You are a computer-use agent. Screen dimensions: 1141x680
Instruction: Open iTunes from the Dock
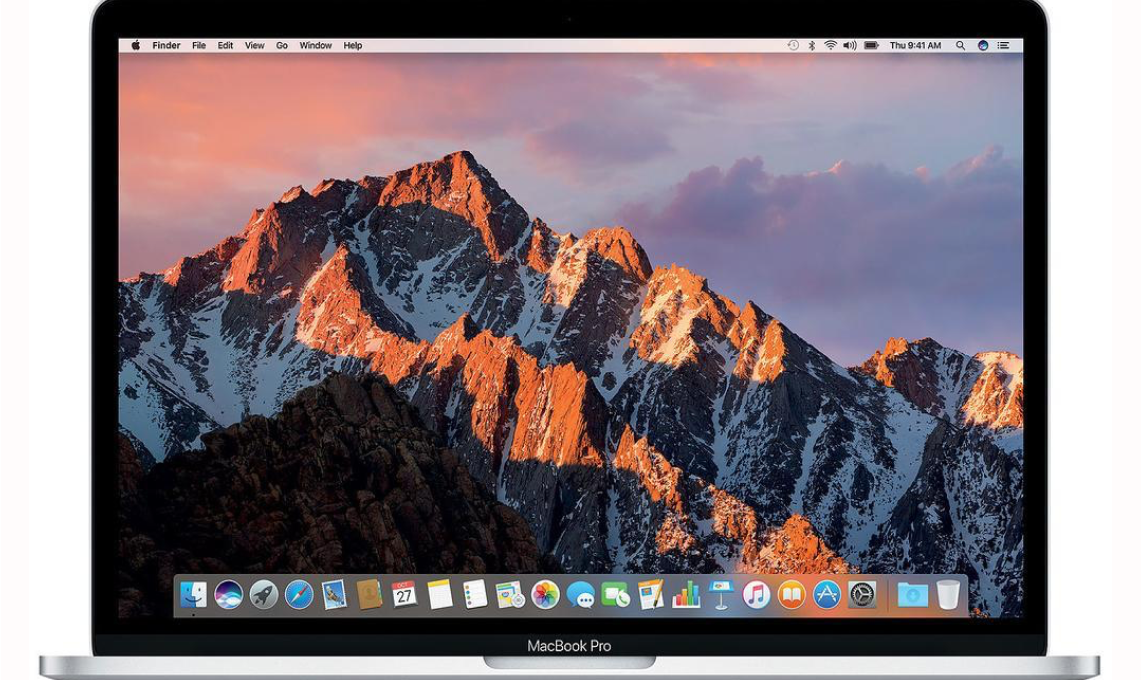(x=755, y=595)
